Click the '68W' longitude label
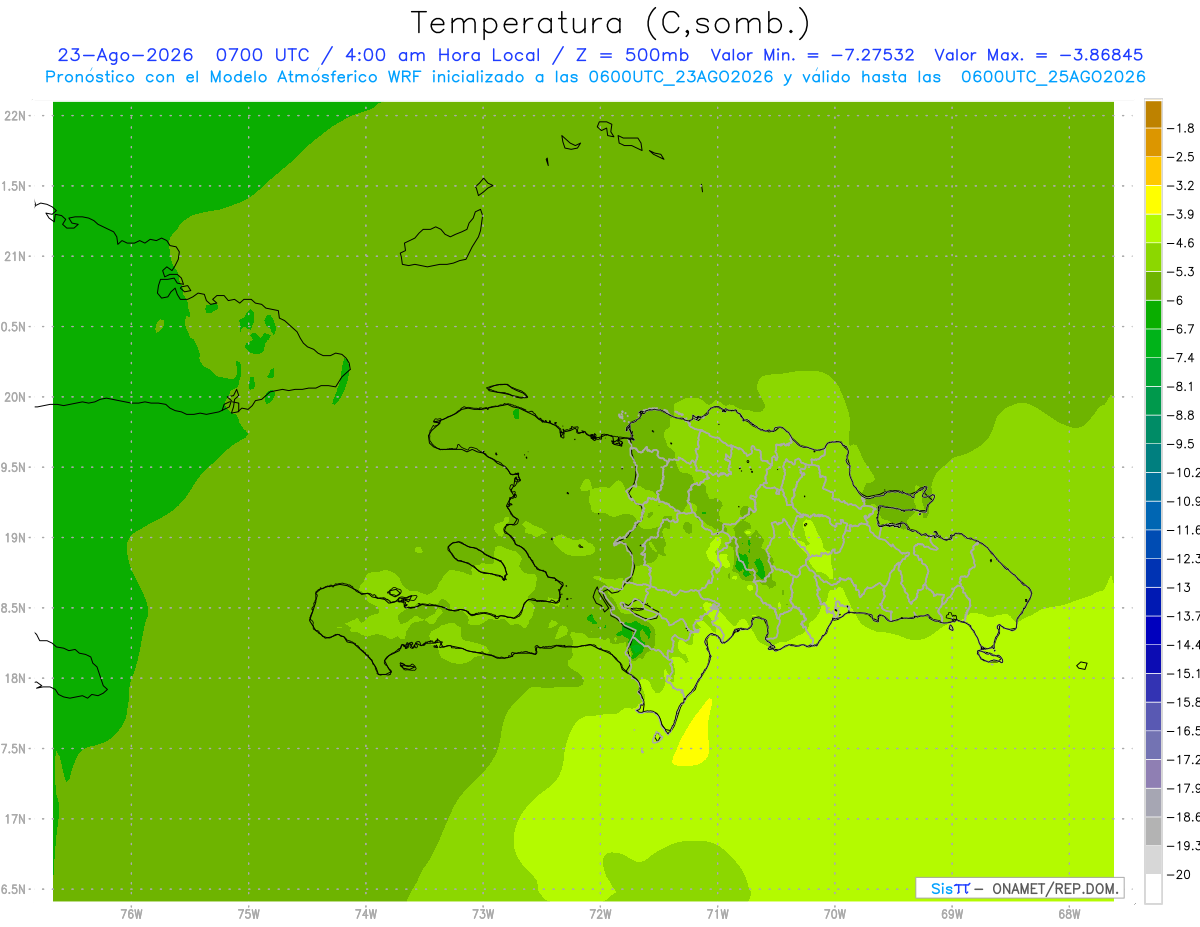 1069,913
